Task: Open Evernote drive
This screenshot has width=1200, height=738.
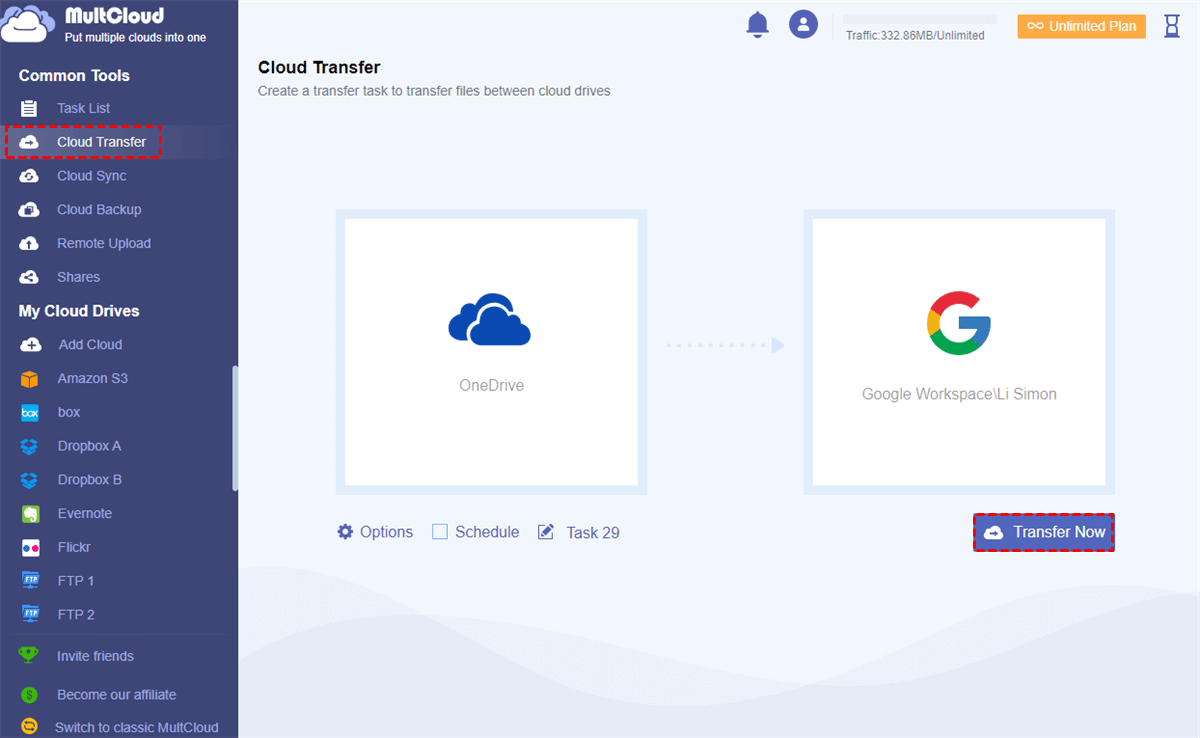Action: pyautogui.click(x=84, y=514)
